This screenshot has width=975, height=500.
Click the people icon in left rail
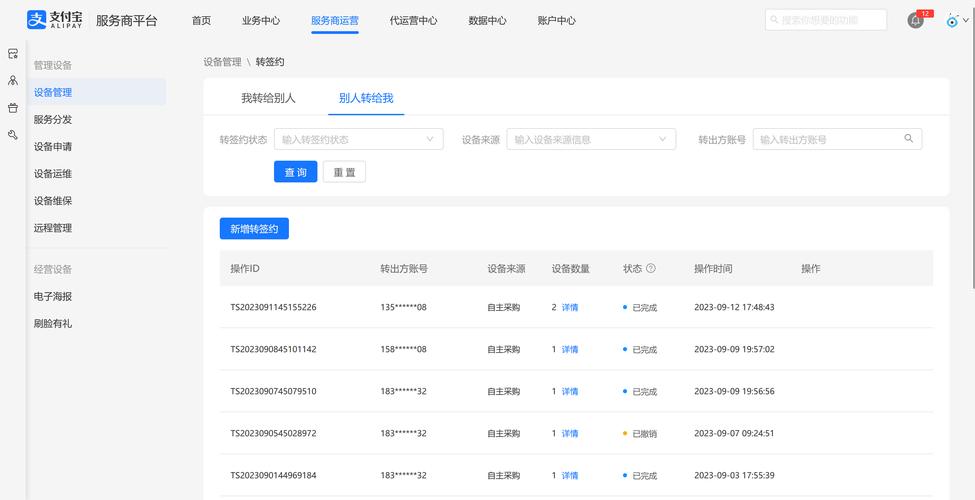click(x=12, y=81)
